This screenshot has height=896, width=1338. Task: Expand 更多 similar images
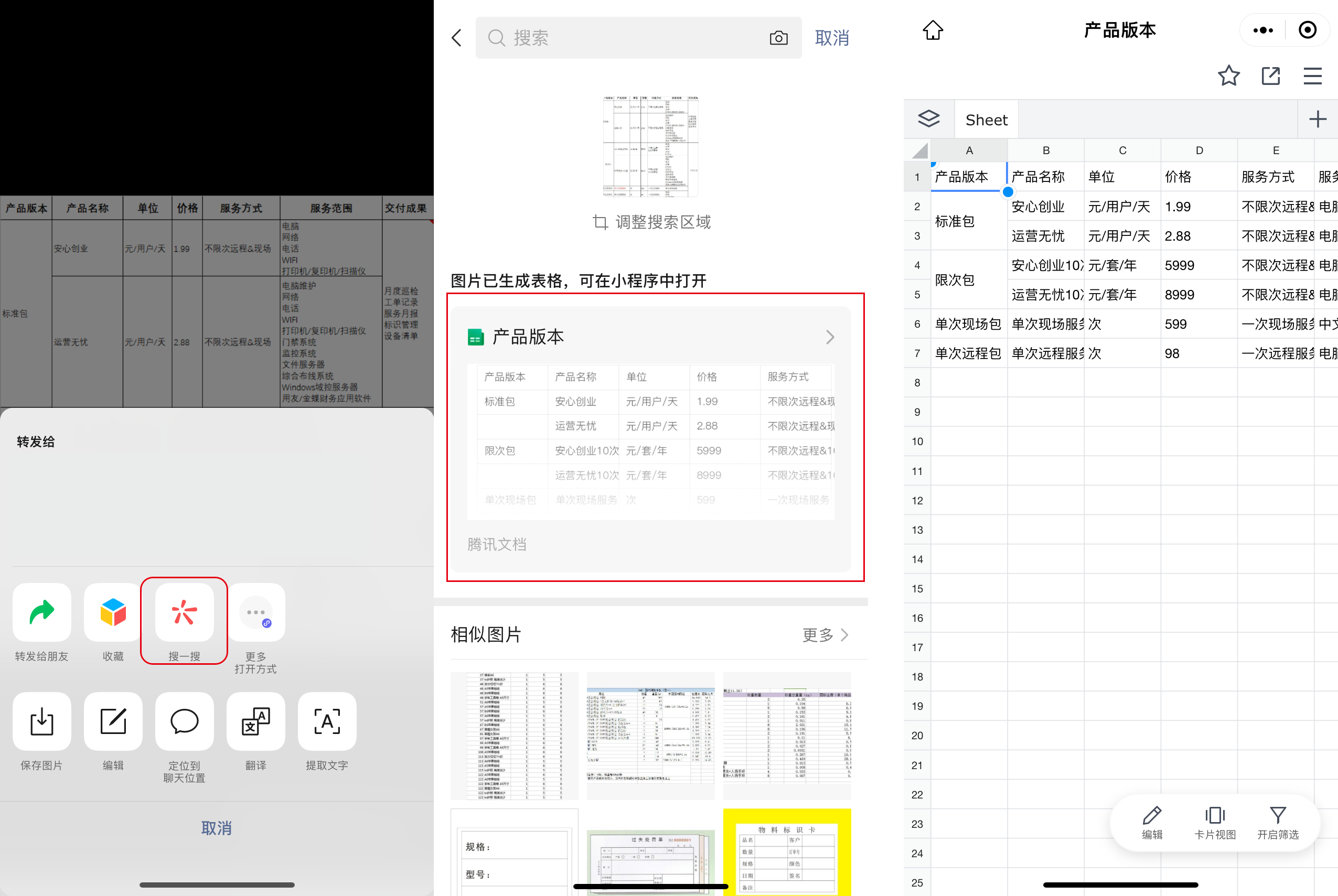825,635
